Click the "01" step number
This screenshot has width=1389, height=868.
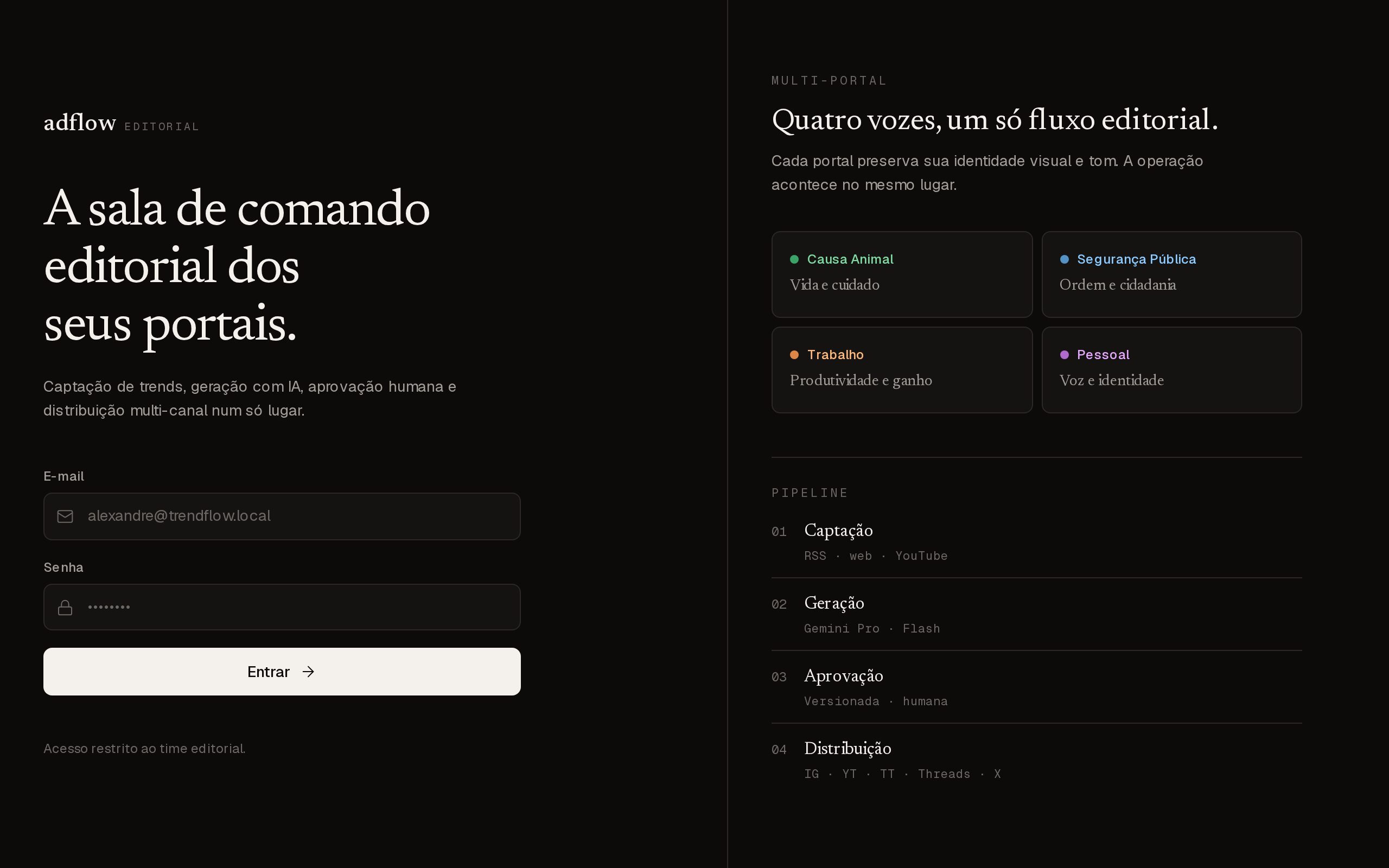[x=779, y=532]
